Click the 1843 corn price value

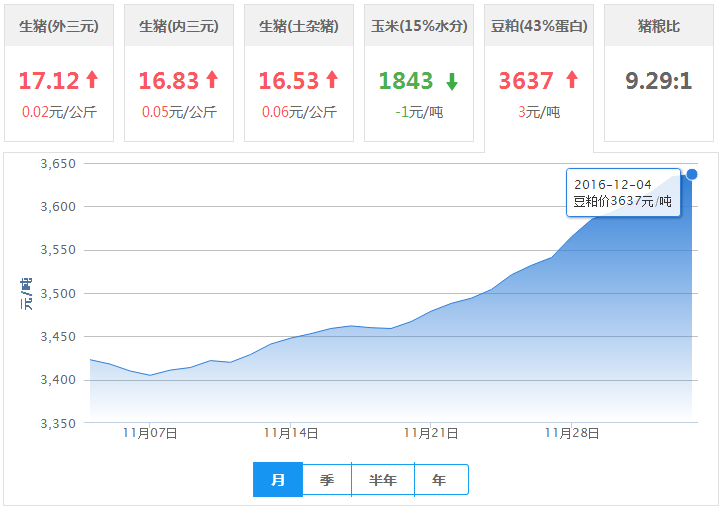pyautogui.click(x=406, y=80)
